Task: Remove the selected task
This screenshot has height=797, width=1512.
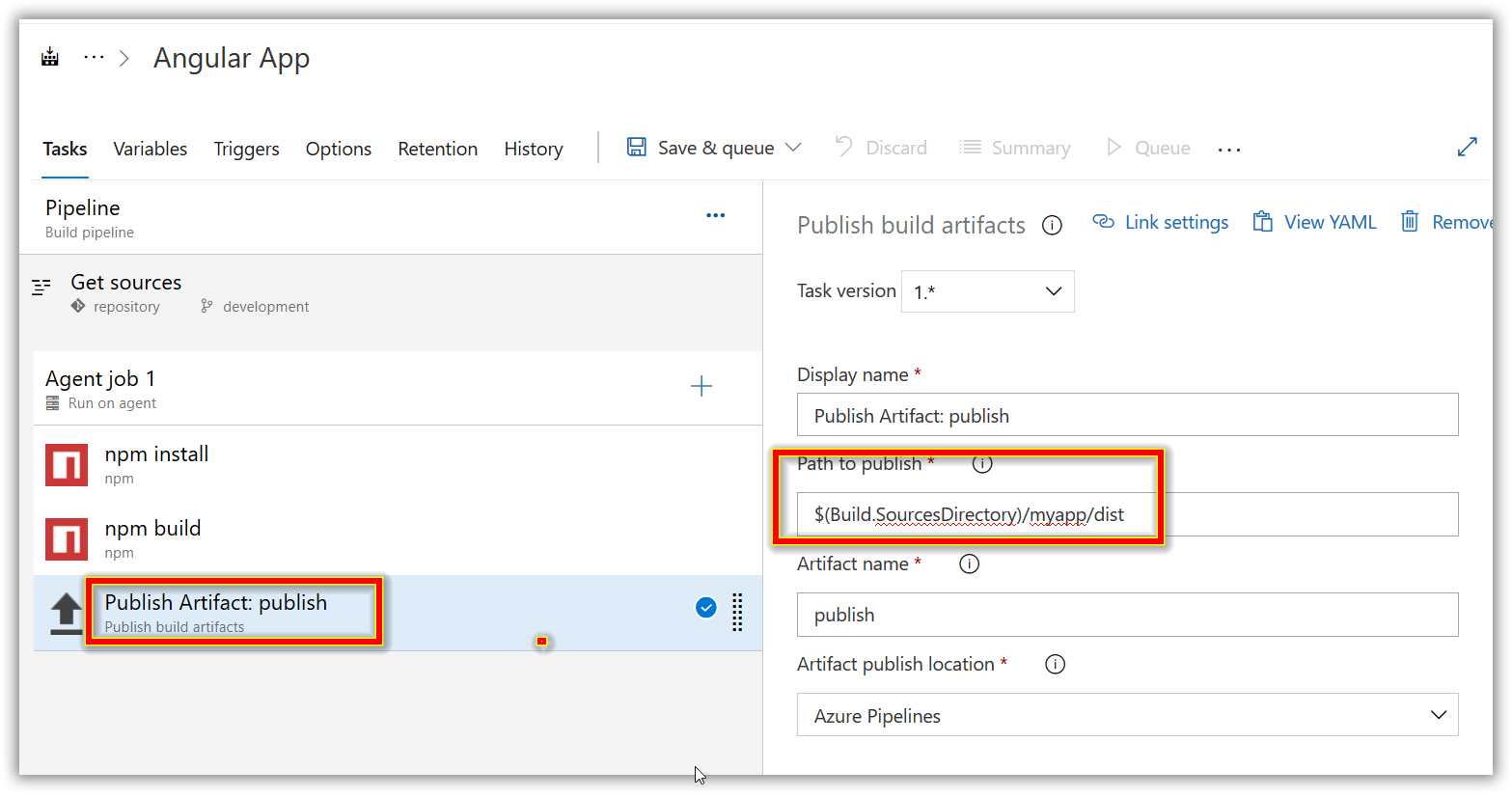Action: coord(1446,222)
